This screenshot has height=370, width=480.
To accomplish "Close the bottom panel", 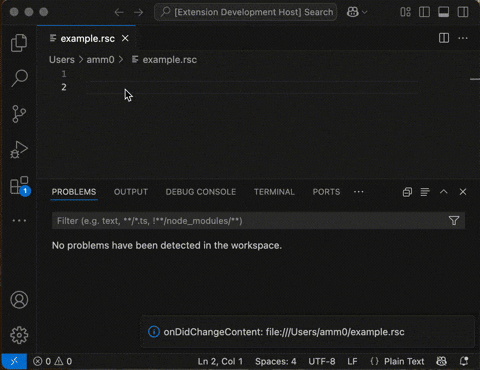I will point(463,192).
